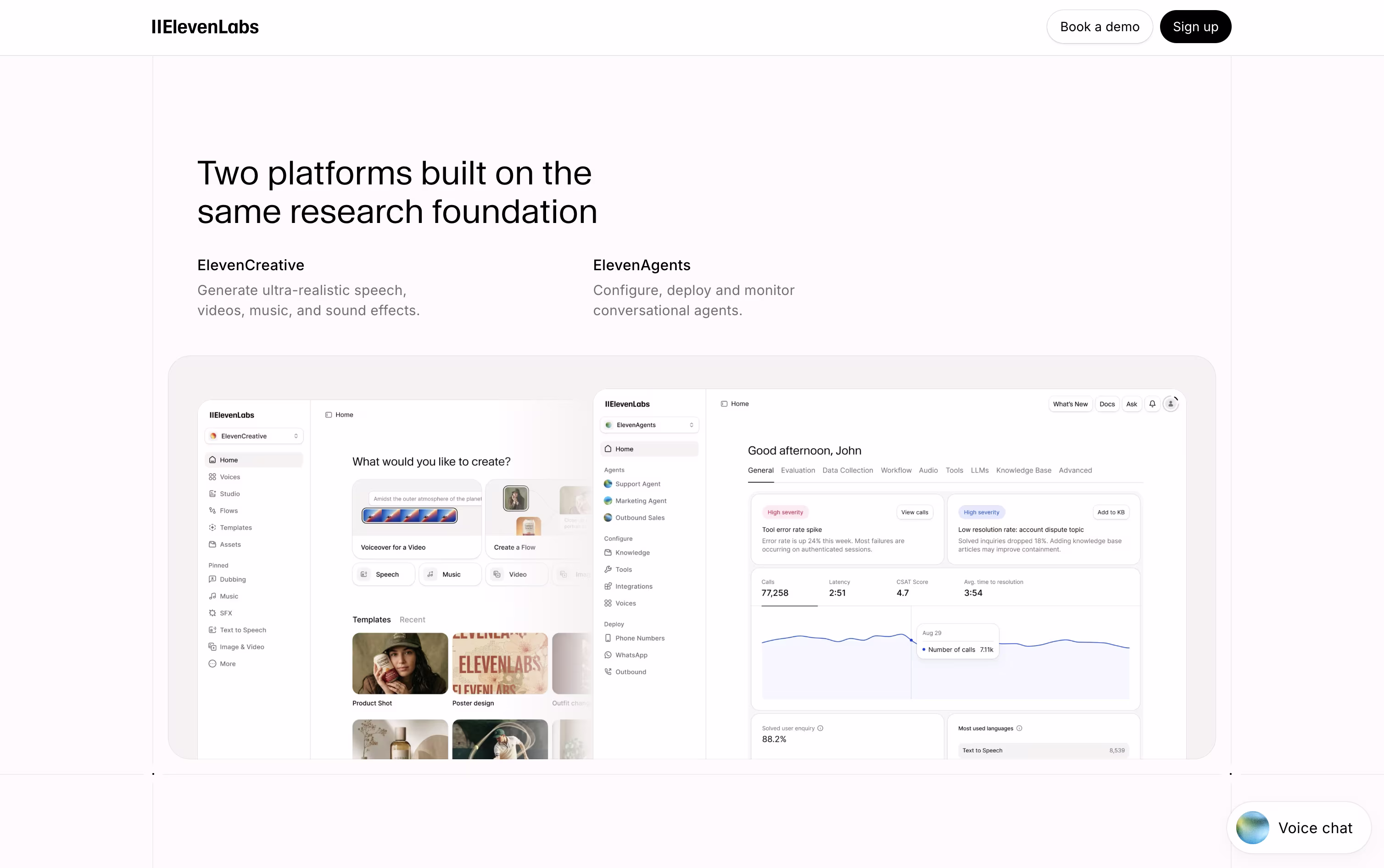The image size is (1384, 868).
Task: Switch to the Recent tab
Action: pos(412,619)
